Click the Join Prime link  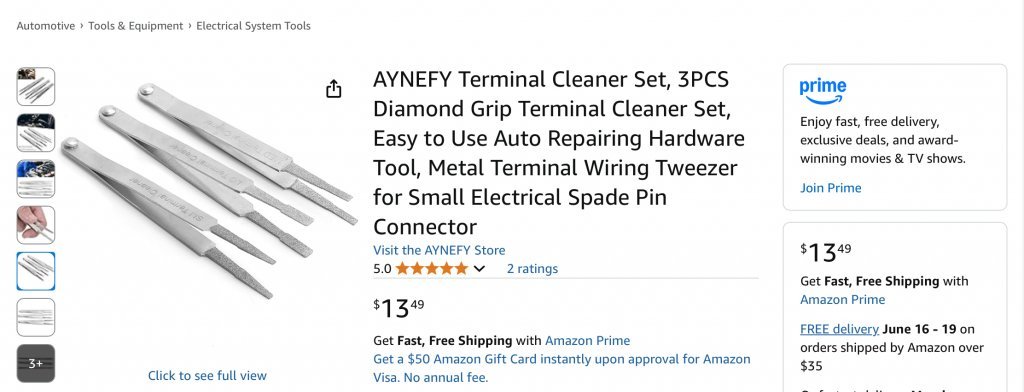[x=831, y=188]
